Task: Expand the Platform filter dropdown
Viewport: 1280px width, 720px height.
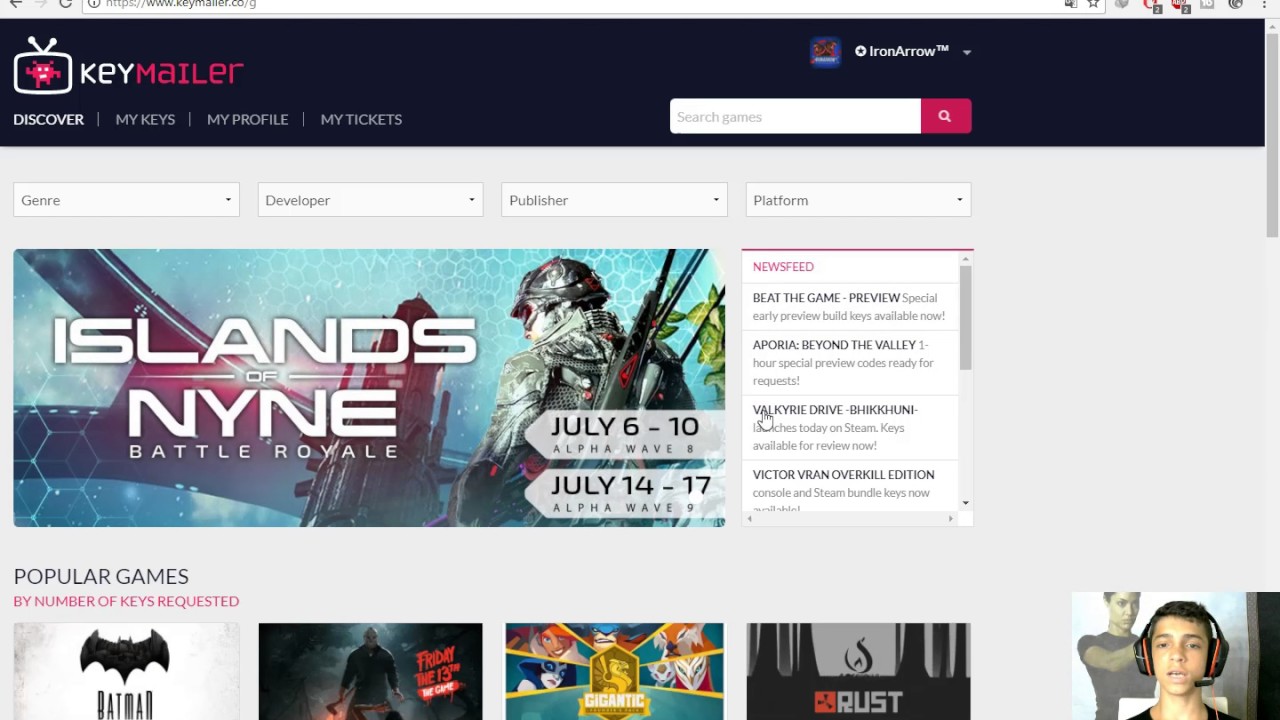Action: (x=858, y=200)
